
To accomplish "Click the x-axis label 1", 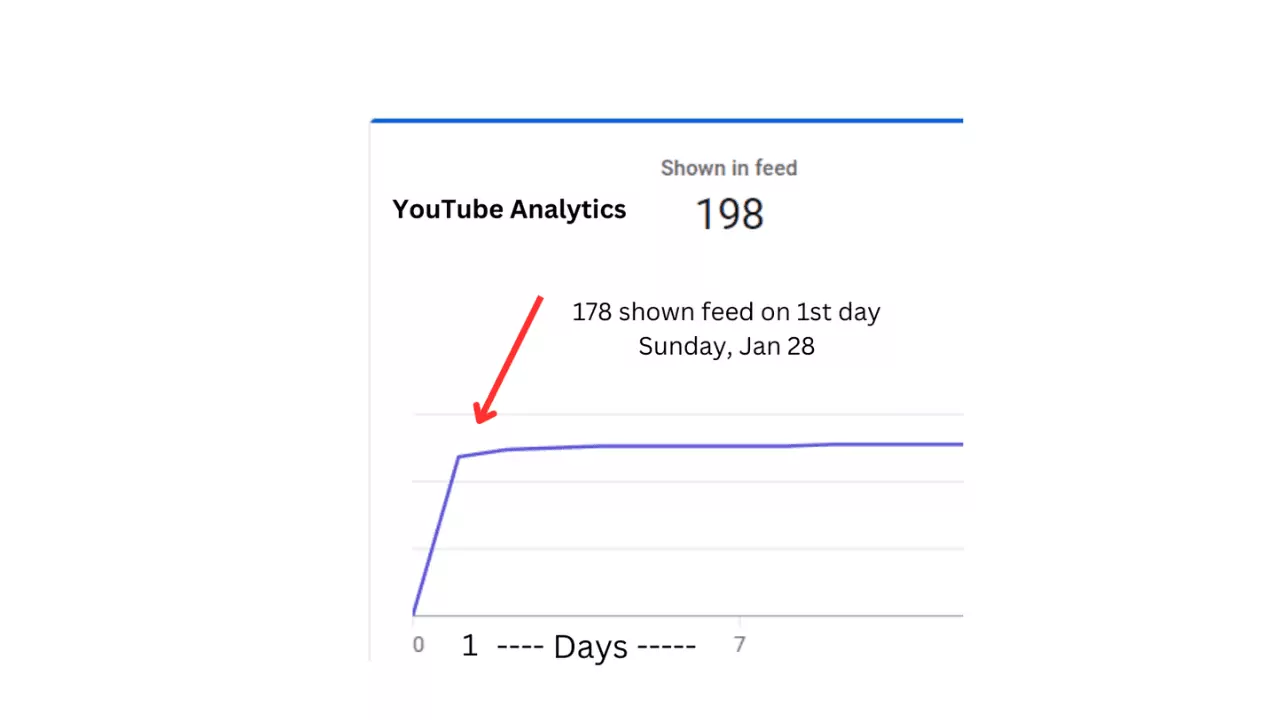I will tap(469, 646).
